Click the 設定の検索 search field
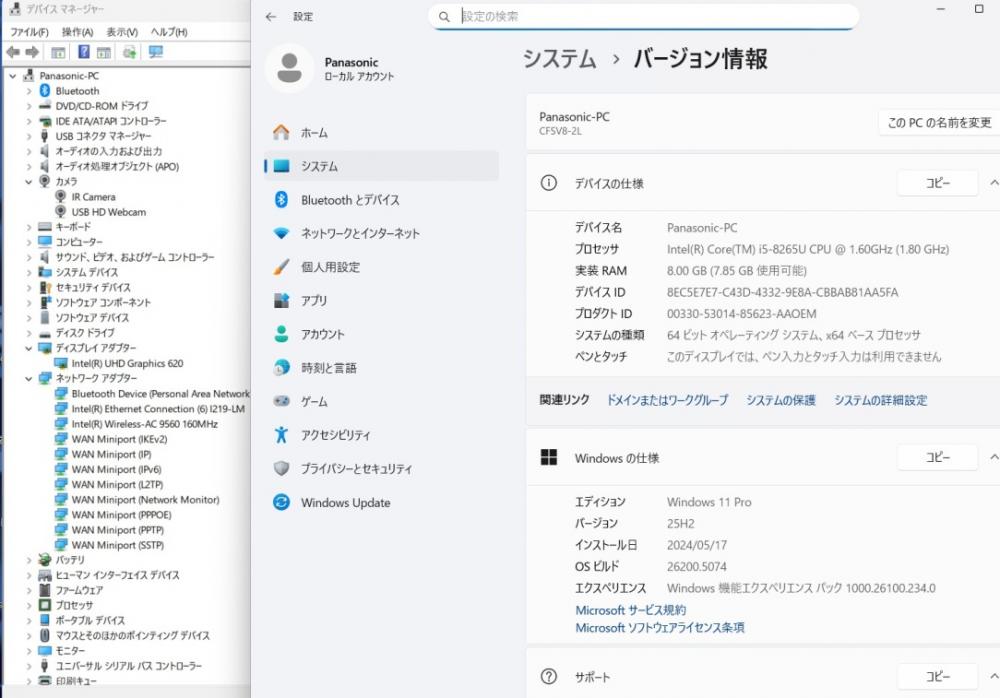1000x698 pixels. pos(643,17)
